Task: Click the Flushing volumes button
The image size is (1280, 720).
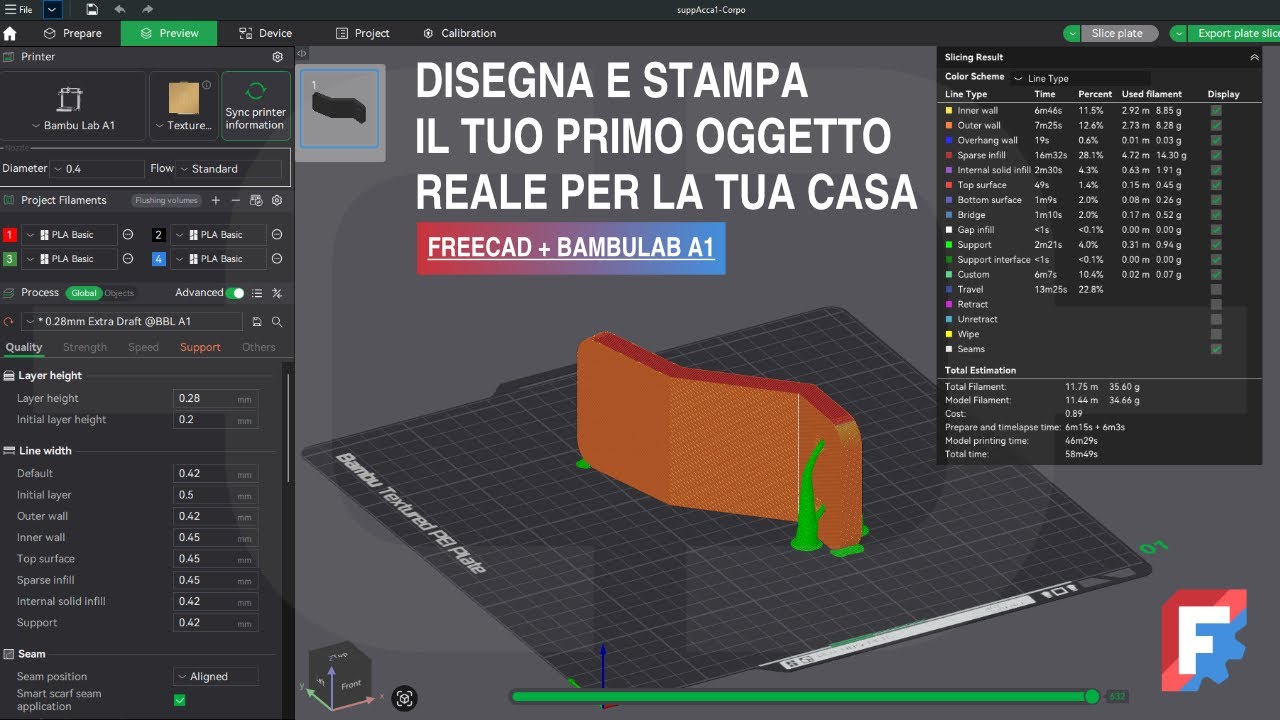Action: [166, 201]
